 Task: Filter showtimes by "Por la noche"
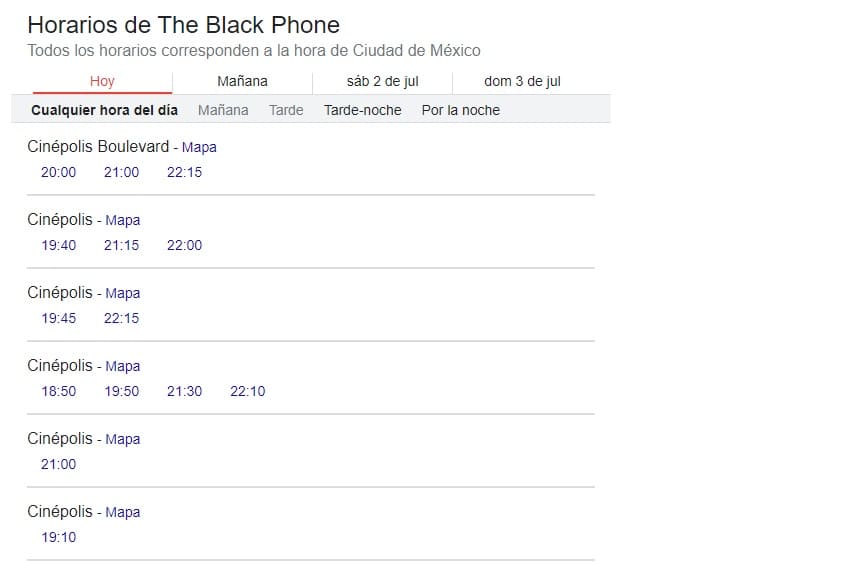pyautogui.click(x=460, y=110)
